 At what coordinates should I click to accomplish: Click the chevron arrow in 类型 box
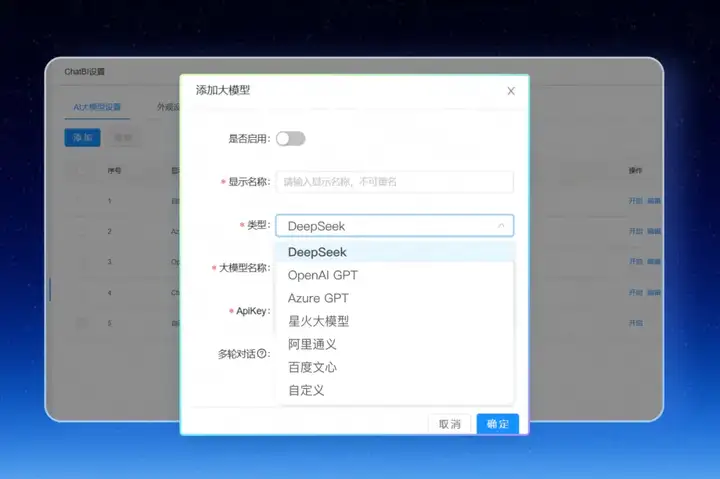pyautogui.click(x=501, y=226)
